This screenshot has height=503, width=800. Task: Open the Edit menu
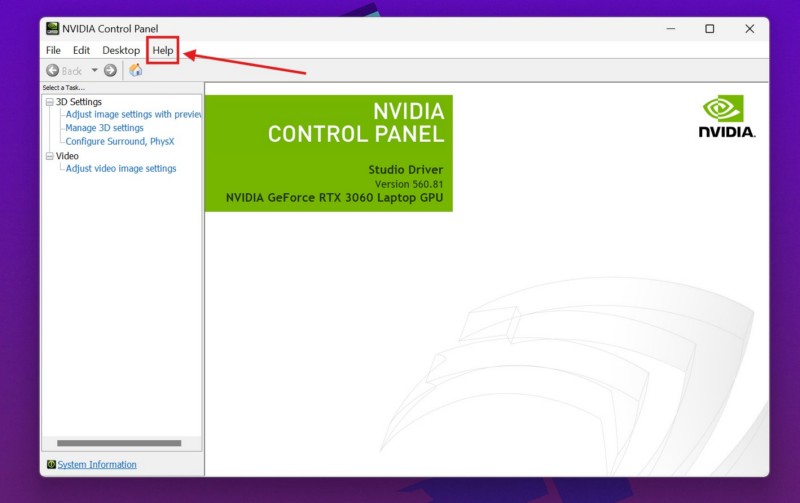[81, 50]
